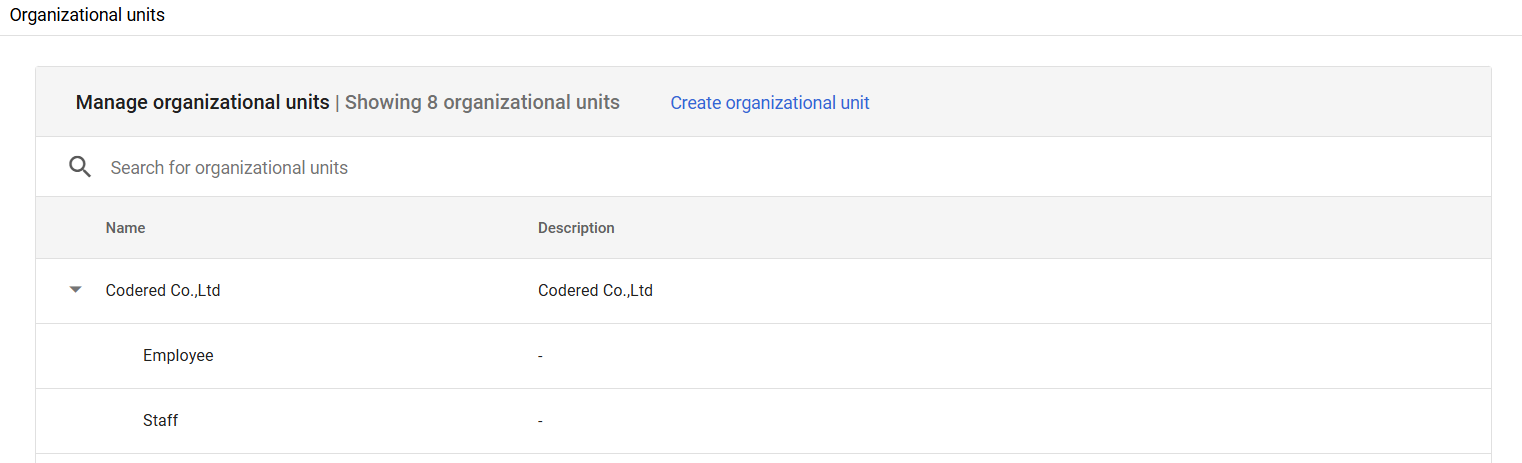Click the Manage organizational units heading
The height and width of the screenshot is (463, 1522).
point(202,103)
